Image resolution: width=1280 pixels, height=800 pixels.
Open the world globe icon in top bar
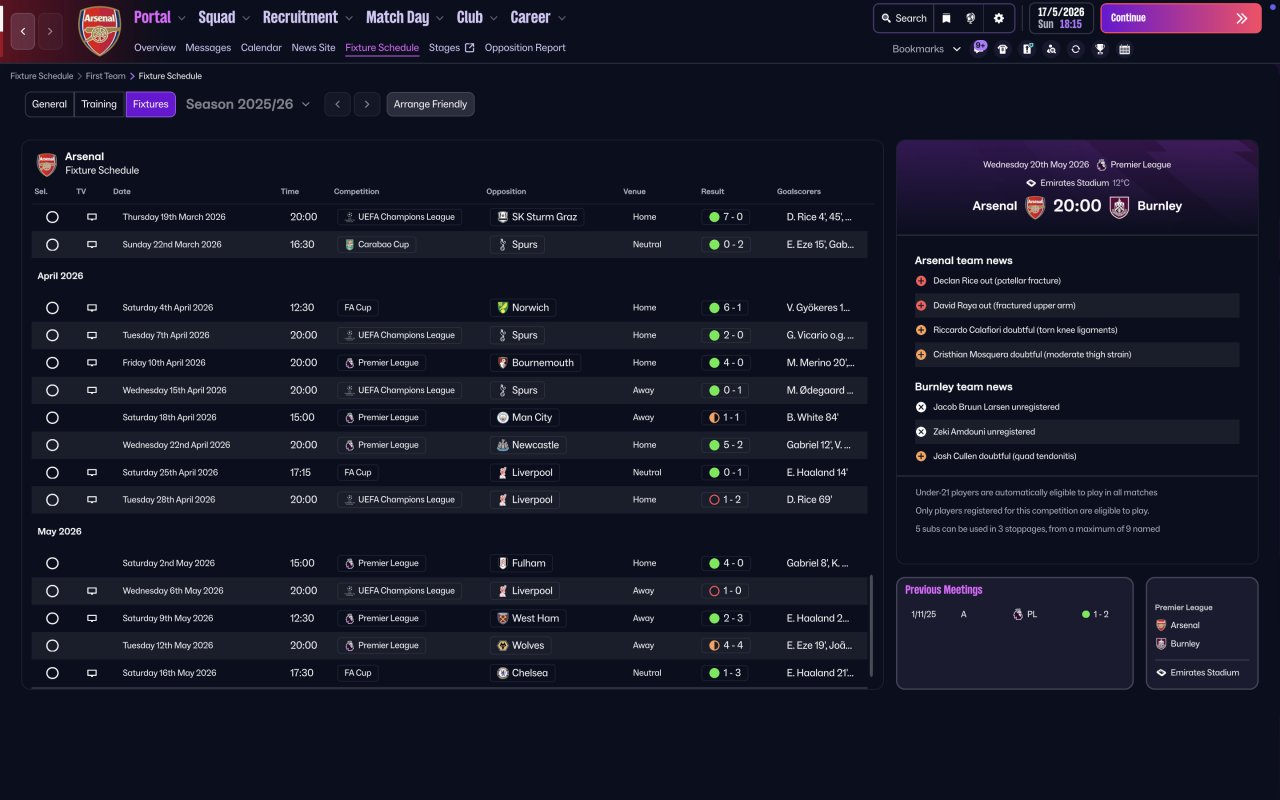tap(970, 18)
